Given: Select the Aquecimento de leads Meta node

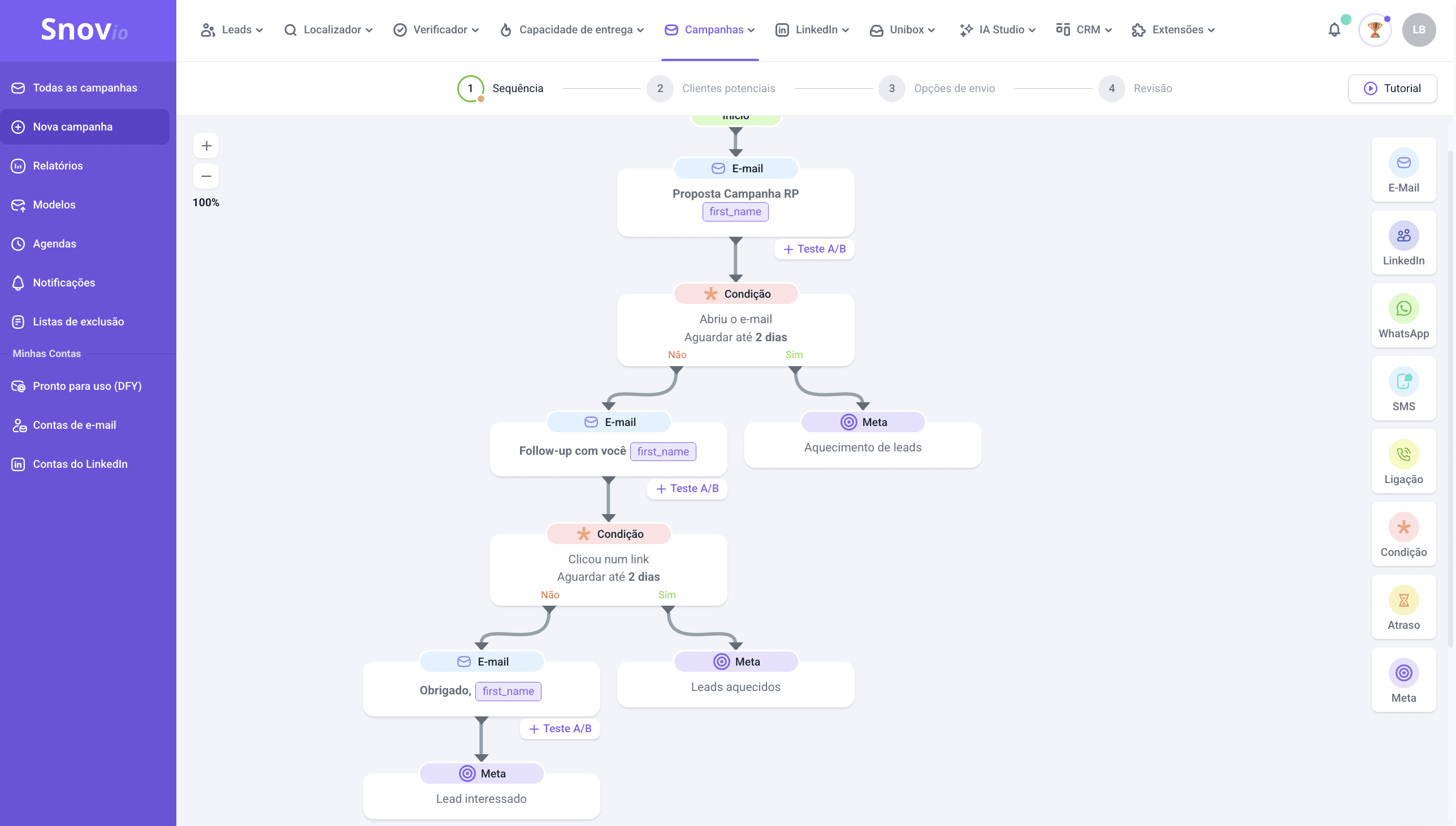Looking at the screenshot, I should tap(863, 447).
